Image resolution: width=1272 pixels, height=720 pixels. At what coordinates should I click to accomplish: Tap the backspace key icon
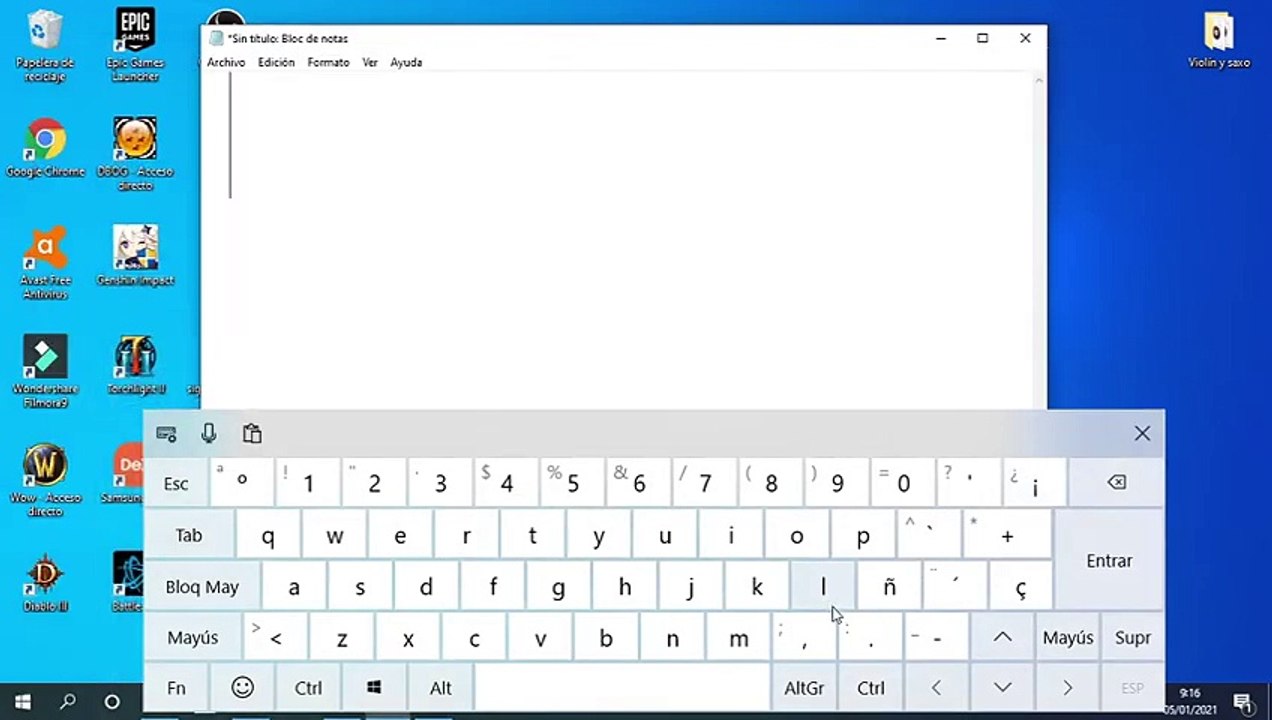pyautogui.click(x=1116, y=483)
